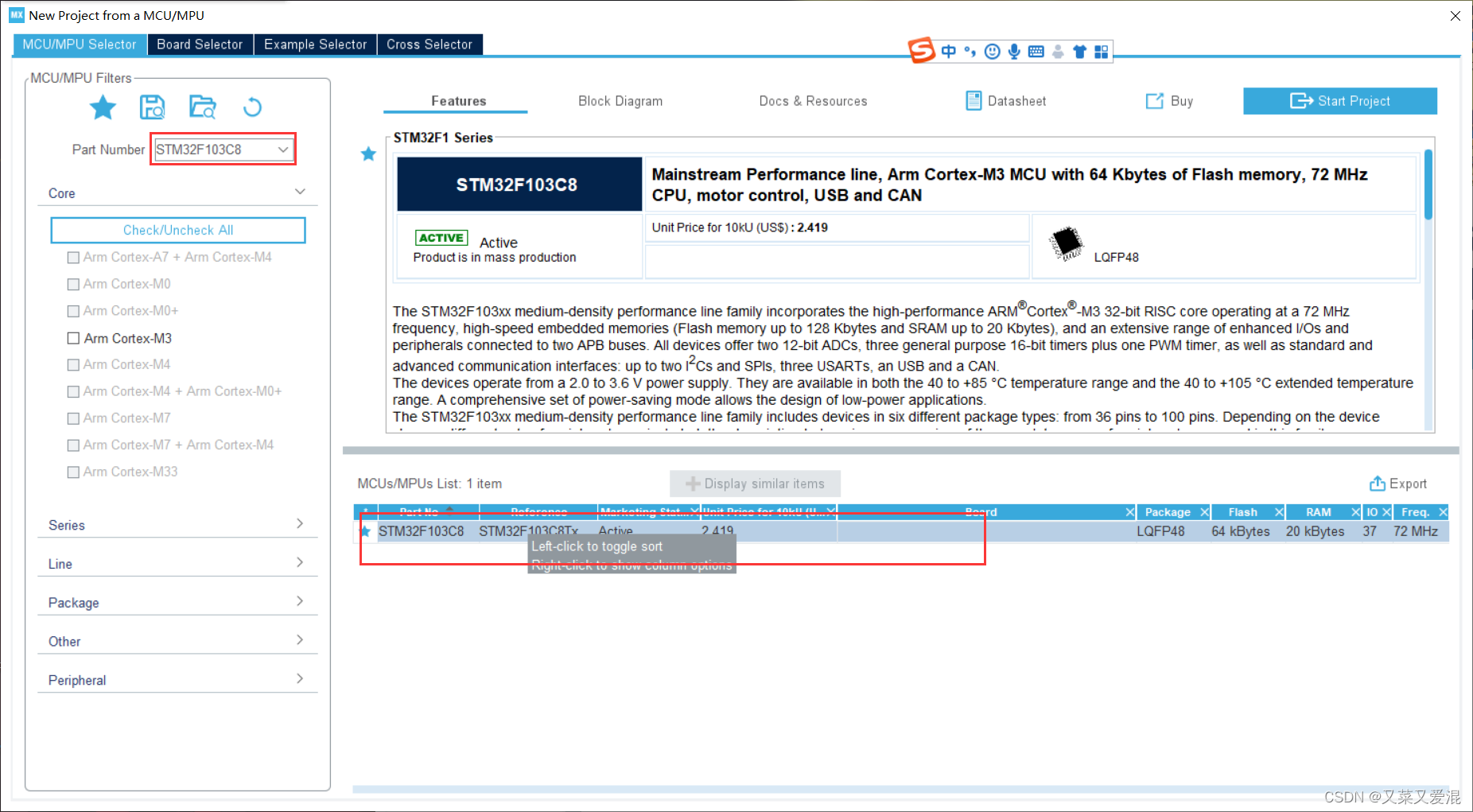Switch to the MCU/MPU Selector tab

[80, 45]
